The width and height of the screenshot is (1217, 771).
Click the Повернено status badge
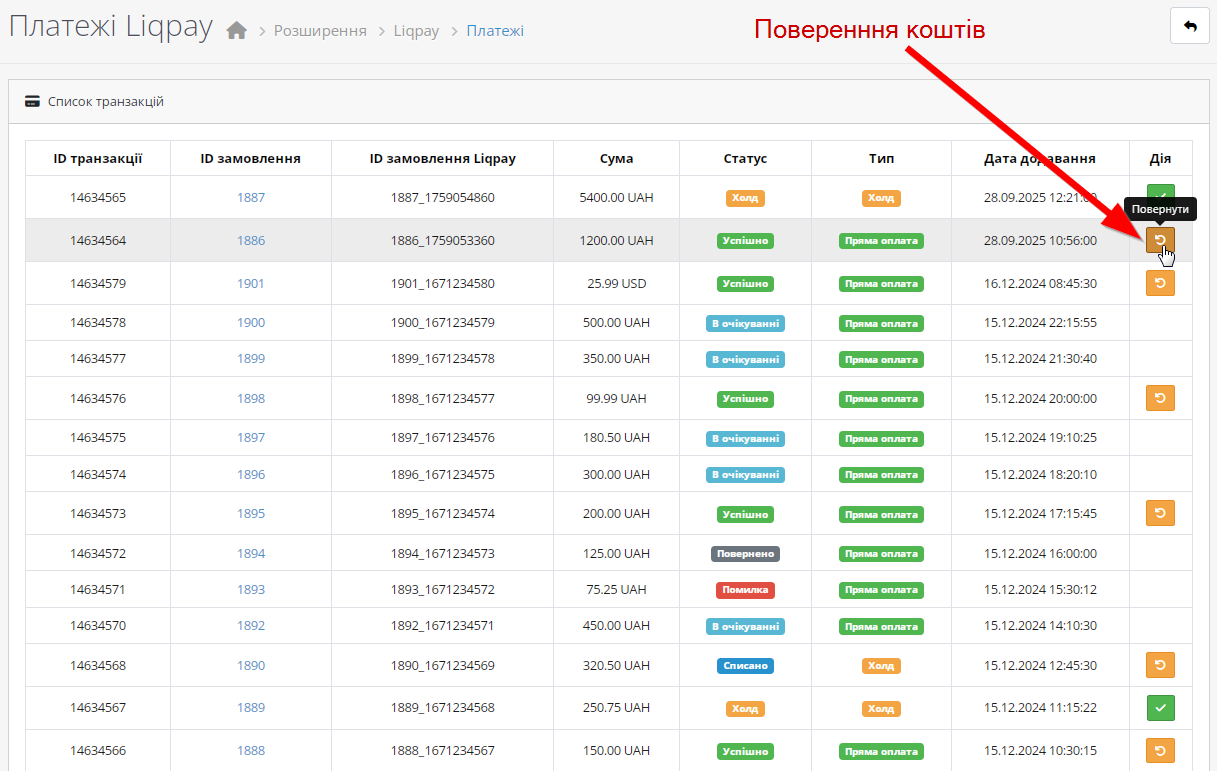coord(745,553)
